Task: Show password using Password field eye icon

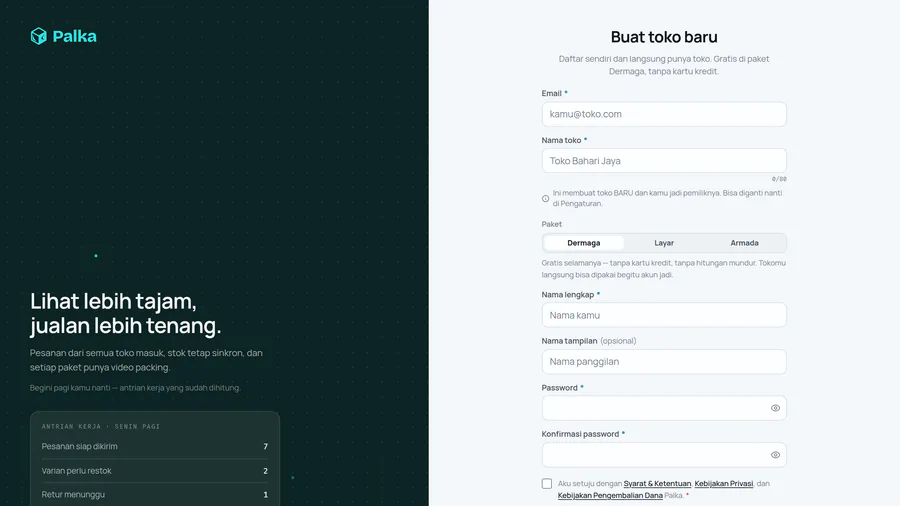Action: click(775, 408)
